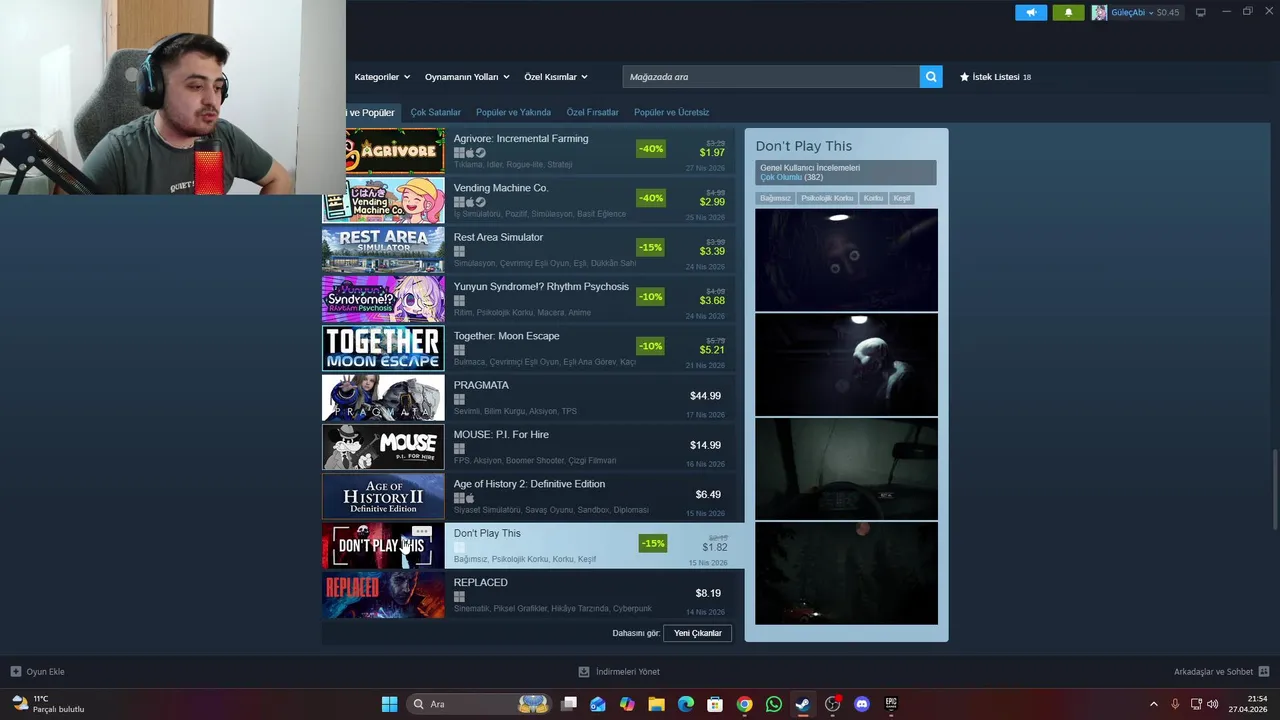1280x720 pixels.
Task: Launch Microsoft Edge from the taskbar
Action: pos(686,704)
